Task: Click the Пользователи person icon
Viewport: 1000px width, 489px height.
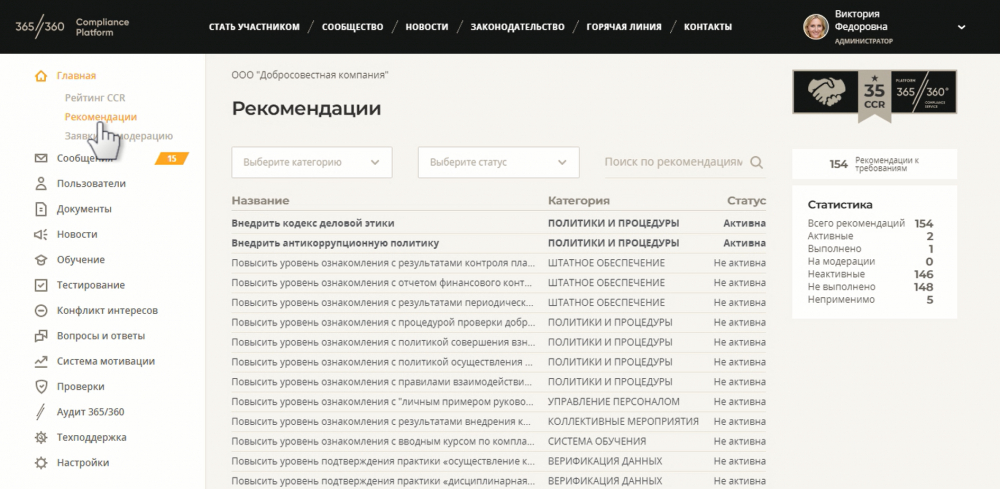Action: (41, 184)
